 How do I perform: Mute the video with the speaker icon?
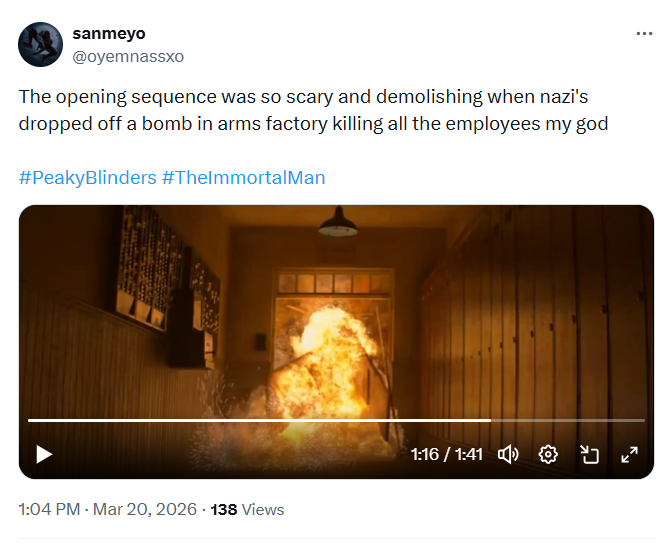click(x=508, y=454)
